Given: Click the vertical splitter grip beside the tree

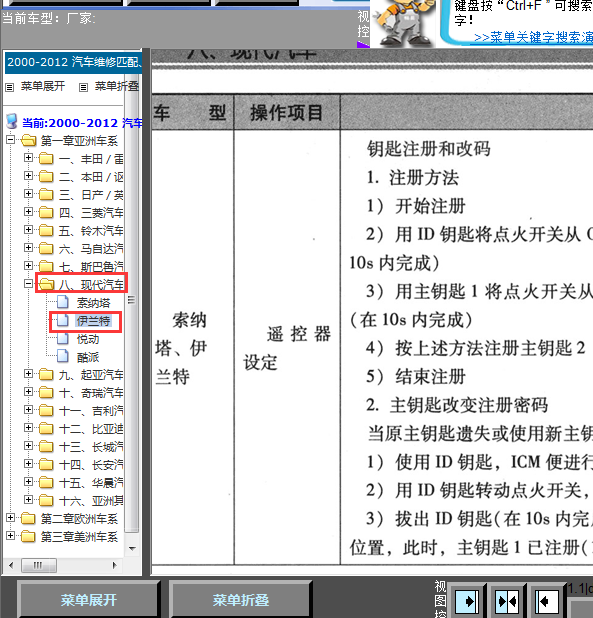Looking at the screenshot, I should tap(132, 300).
